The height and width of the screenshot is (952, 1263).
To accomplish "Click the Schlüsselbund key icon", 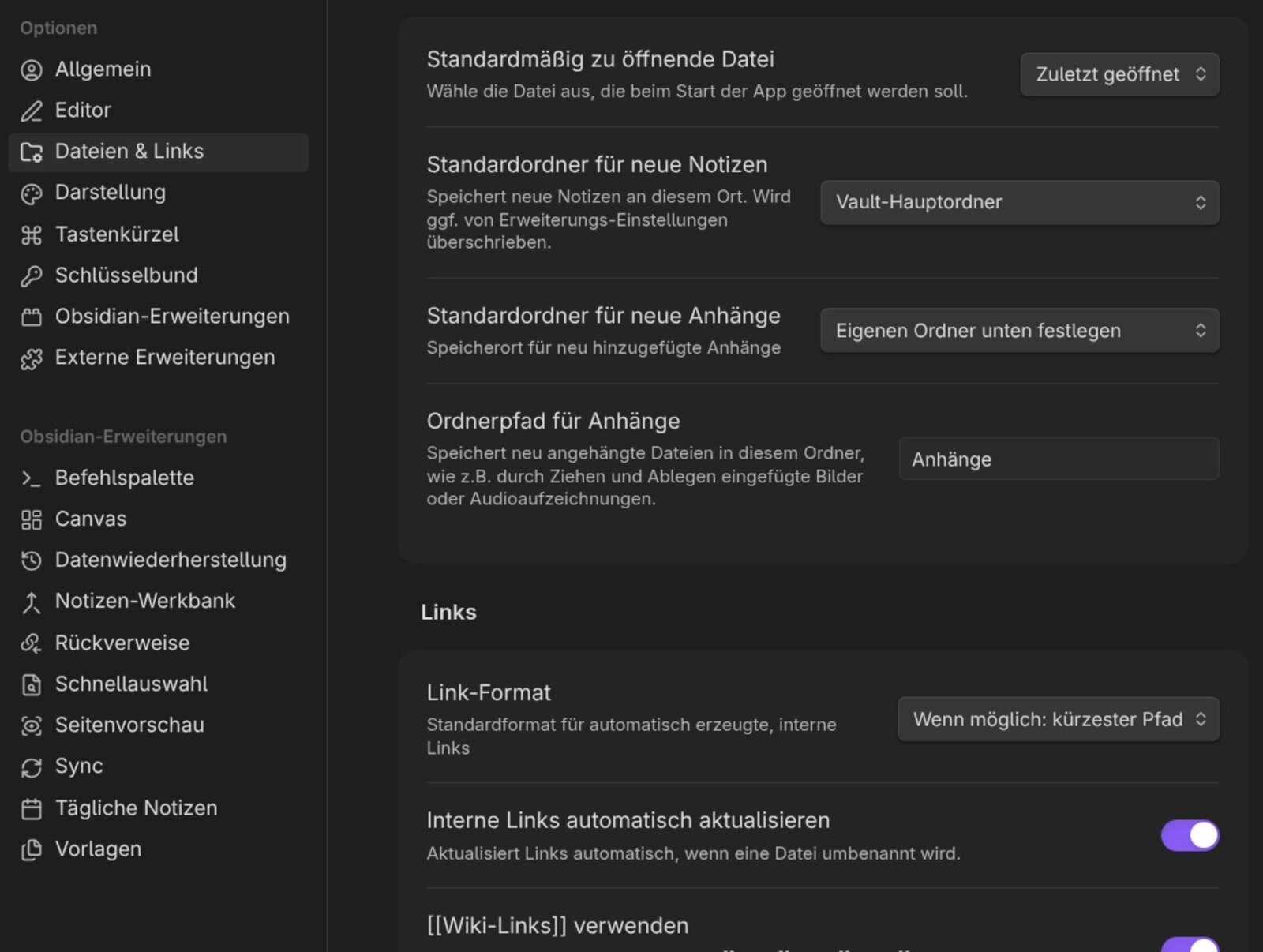I will coord(31,276).
